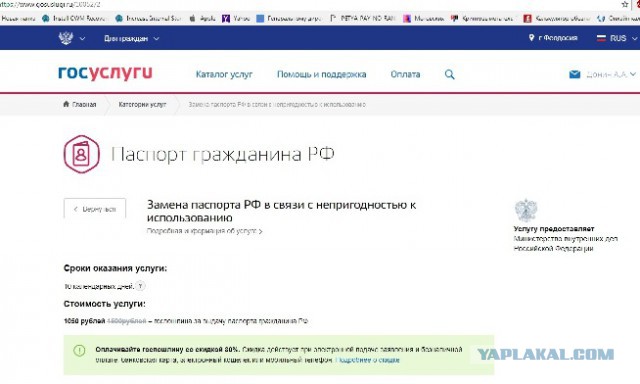Open the Apple bookmark
The height and width of the screenshot is (384, 640).
point(202,18)
